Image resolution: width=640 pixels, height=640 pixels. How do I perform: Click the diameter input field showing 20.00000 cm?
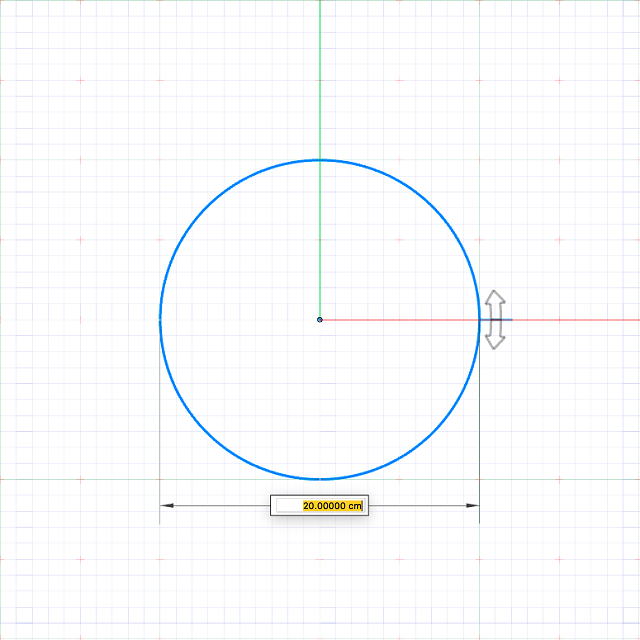click(x=319, y=505)
